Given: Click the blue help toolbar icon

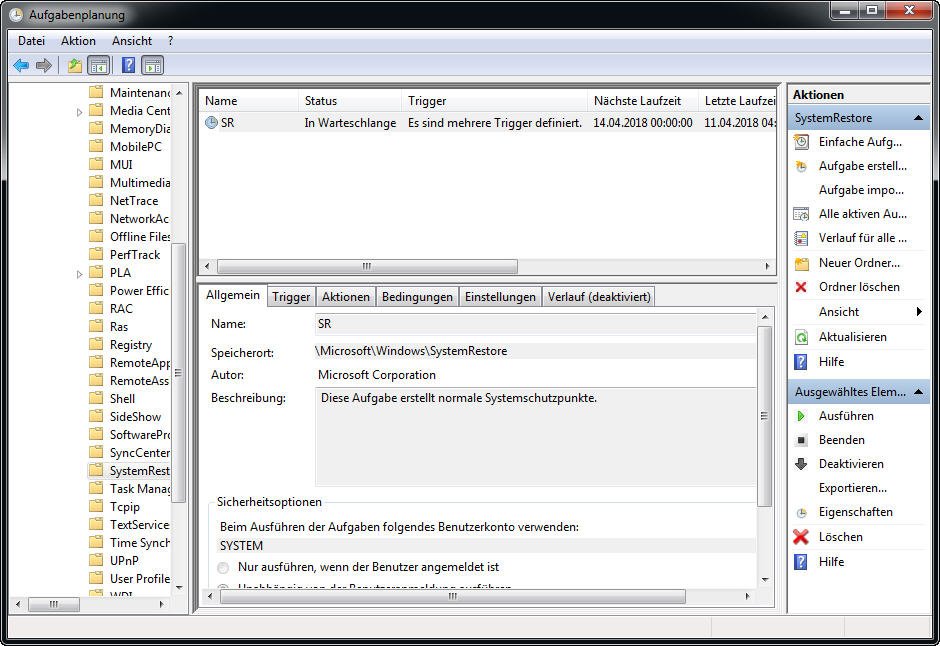Looking at the screenshot, I should pos(128,66).
